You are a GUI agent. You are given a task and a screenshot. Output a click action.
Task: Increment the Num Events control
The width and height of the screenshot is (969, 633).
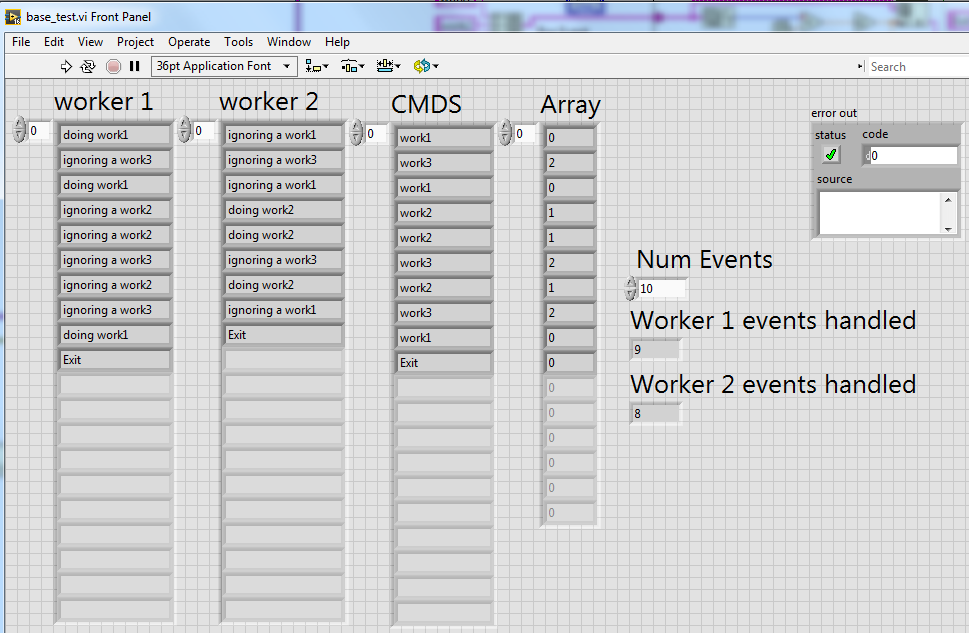pos(630,284)
